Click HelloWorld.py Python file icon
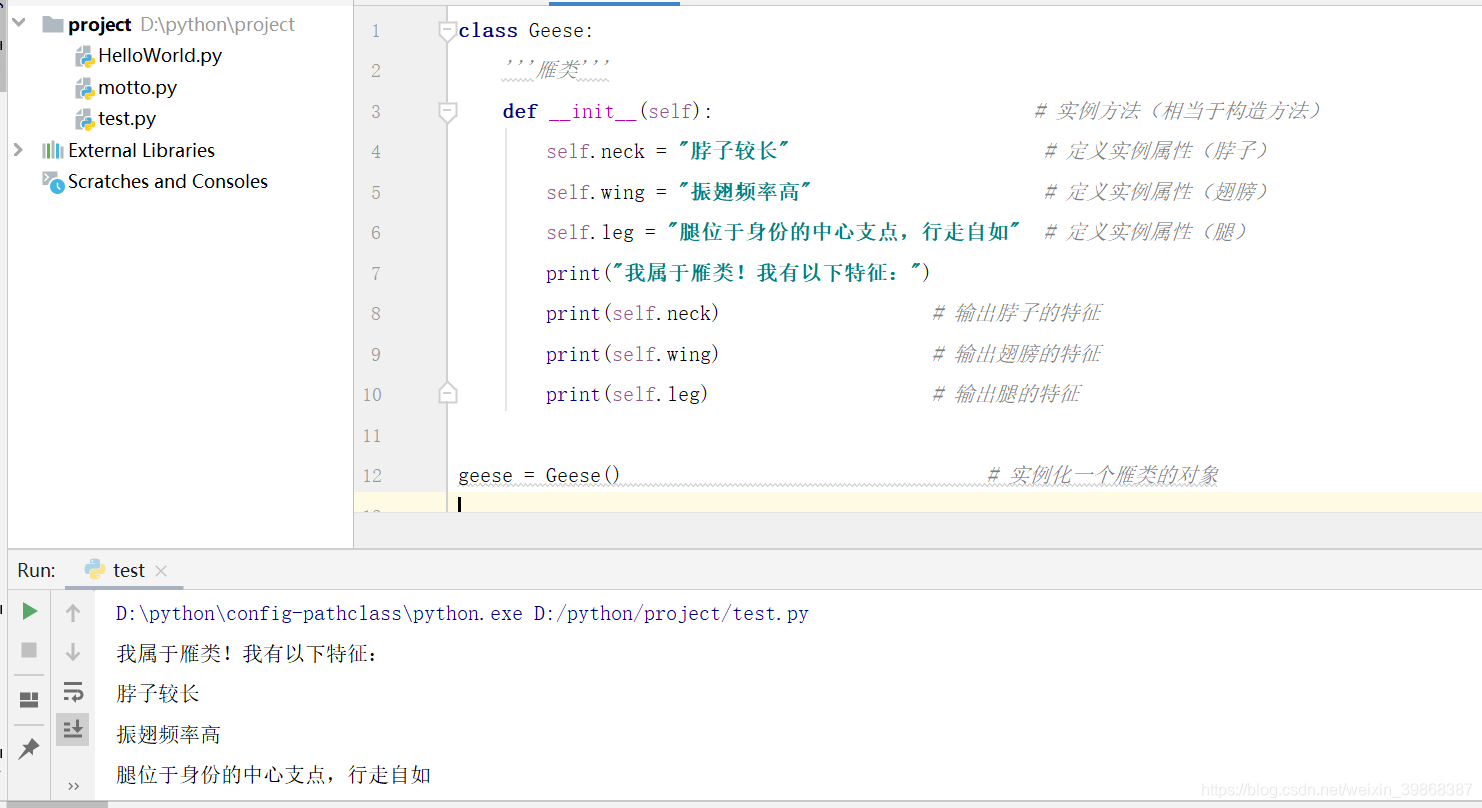This screenshot has width=1482, height=808. click(85, 56)
